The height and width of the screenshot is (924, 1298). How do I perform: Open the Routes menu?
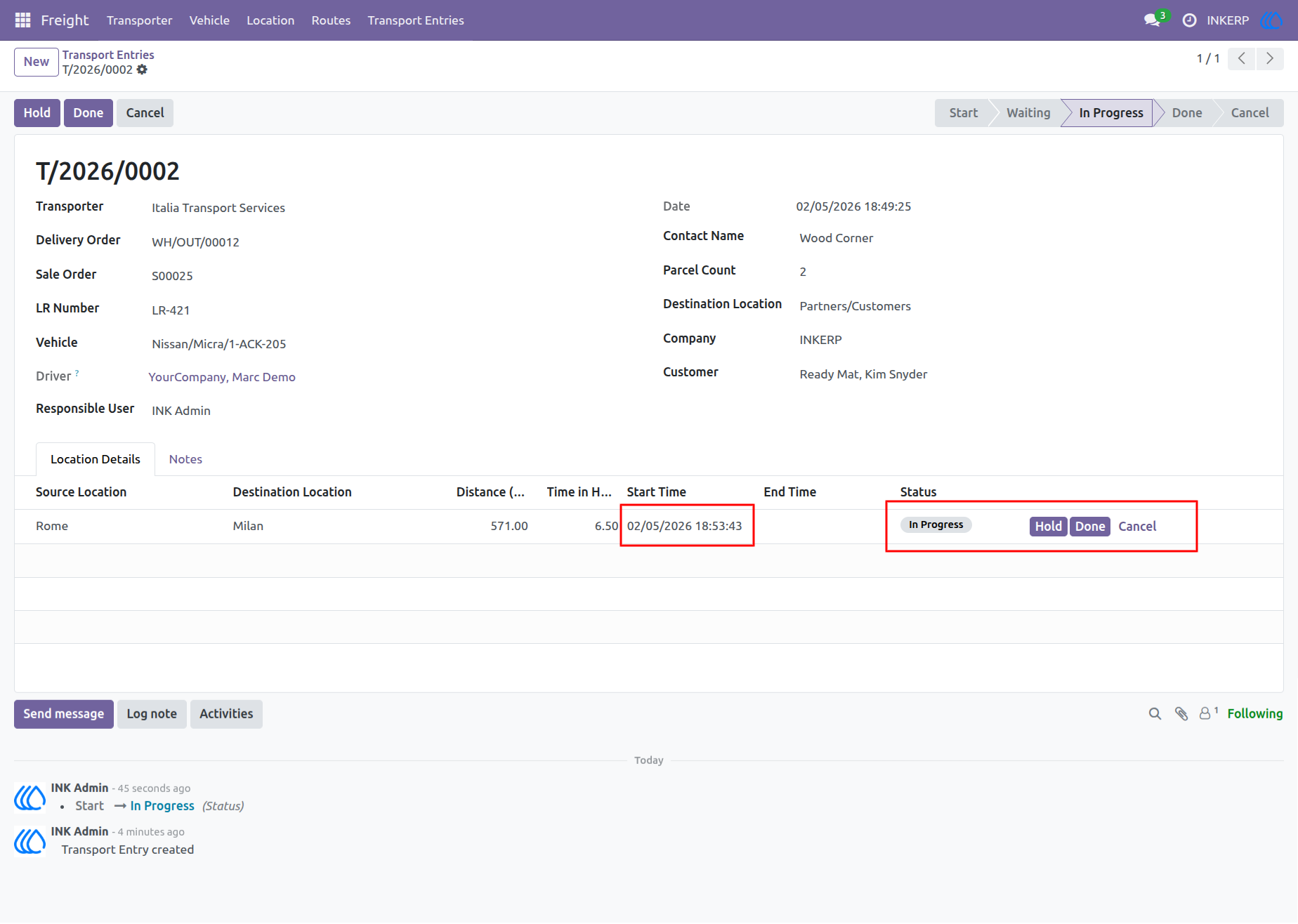pyautogui.click(x=331, y=20)
